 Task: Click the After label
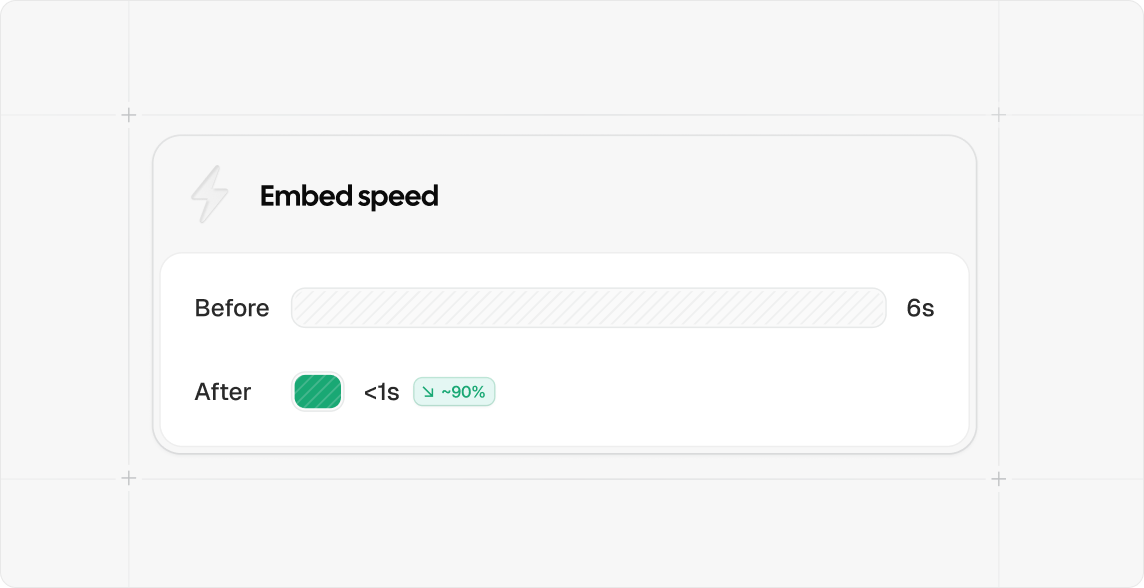(x=223, y=392)
